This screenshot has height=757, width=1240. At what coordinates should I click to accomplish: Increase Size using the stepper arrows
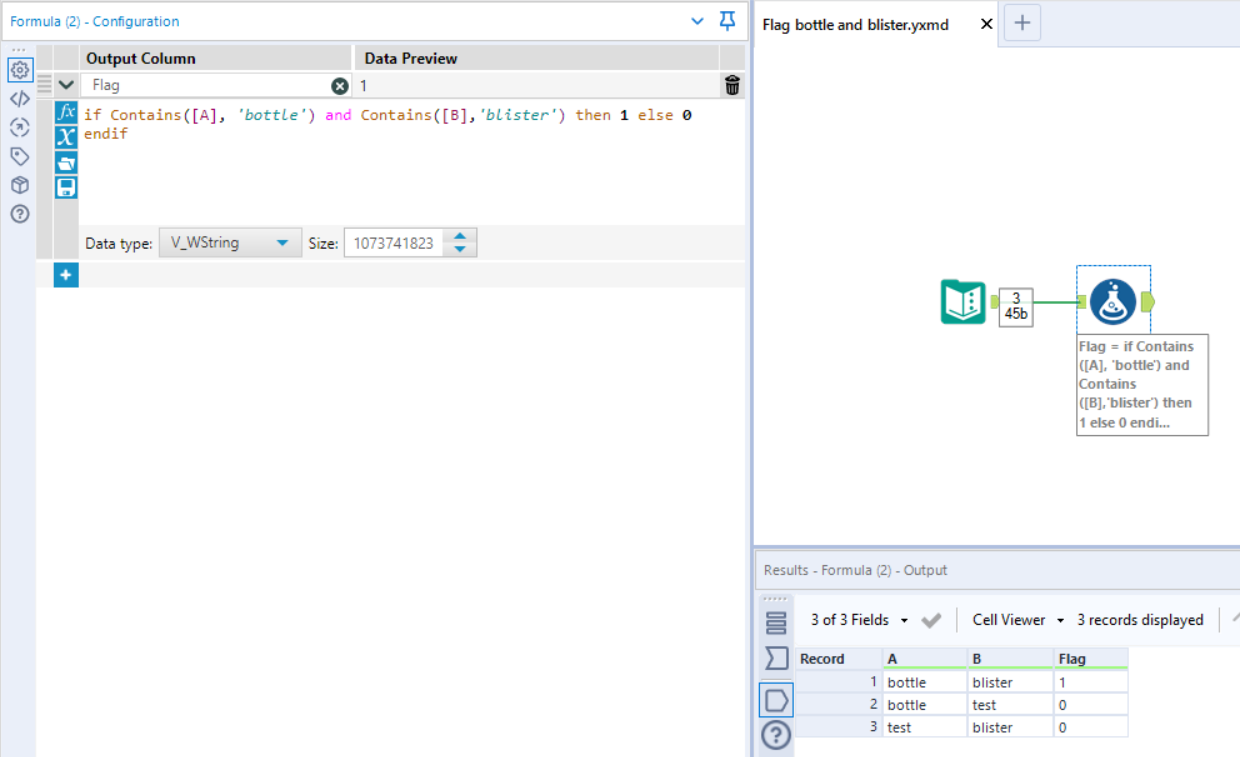point(459,237)
